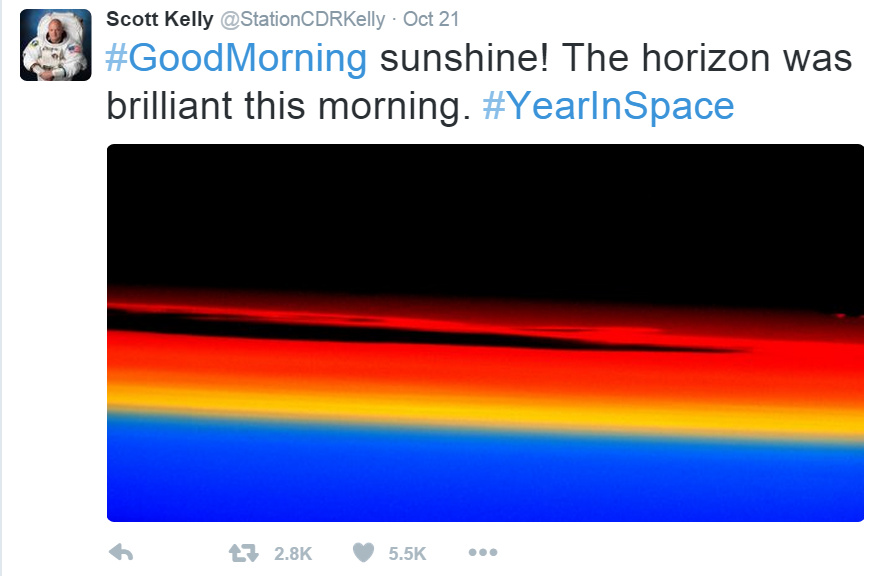This screenshot has height=576, width=873.
Task: Visit the @StationCDRKelly handle
Action: pyautogui.click(x=302, y=19)
